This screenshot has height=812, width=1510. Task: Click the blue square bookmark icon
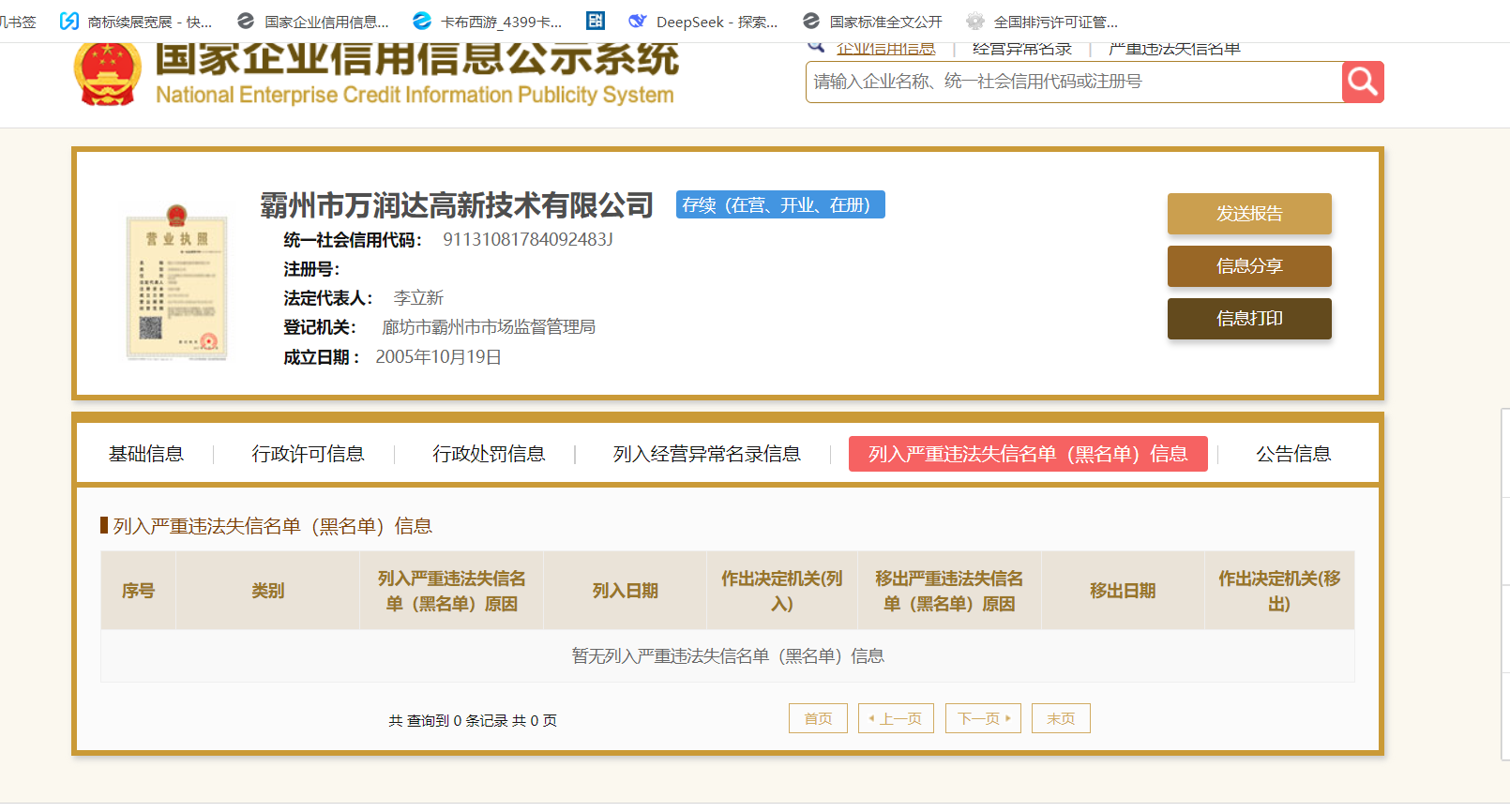(x=596, y=21)
